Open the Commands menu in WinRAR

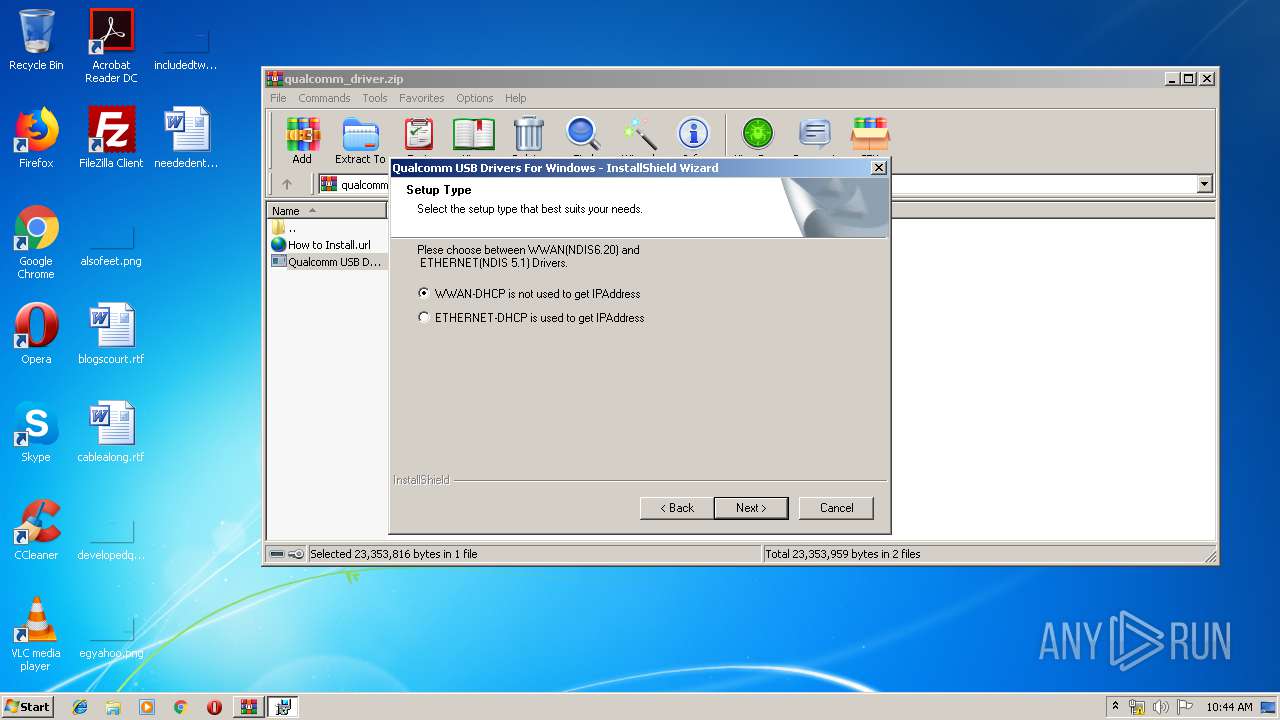[x=324, y=98]
